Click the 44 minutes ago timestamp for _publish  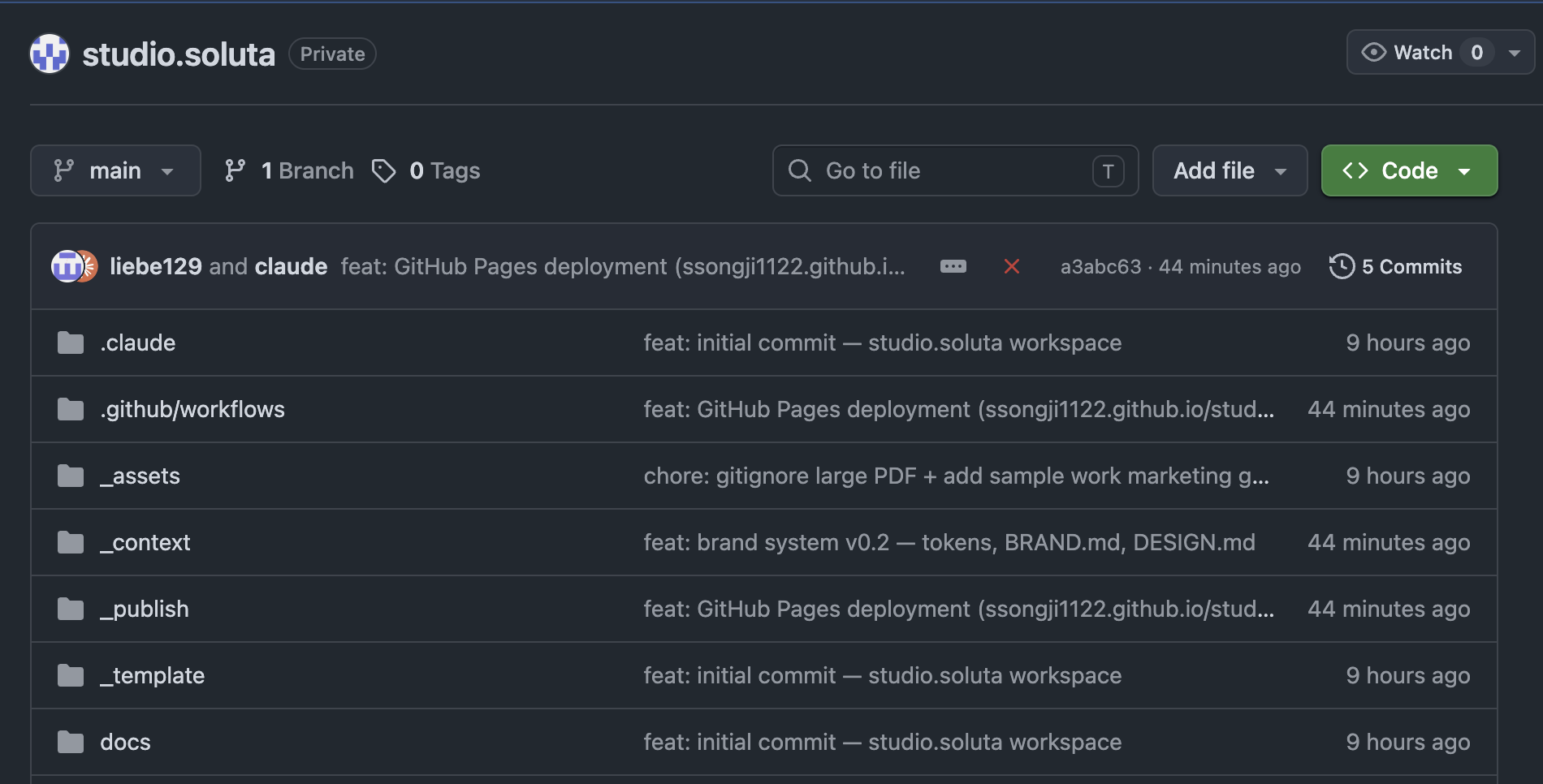(1389, 609)
